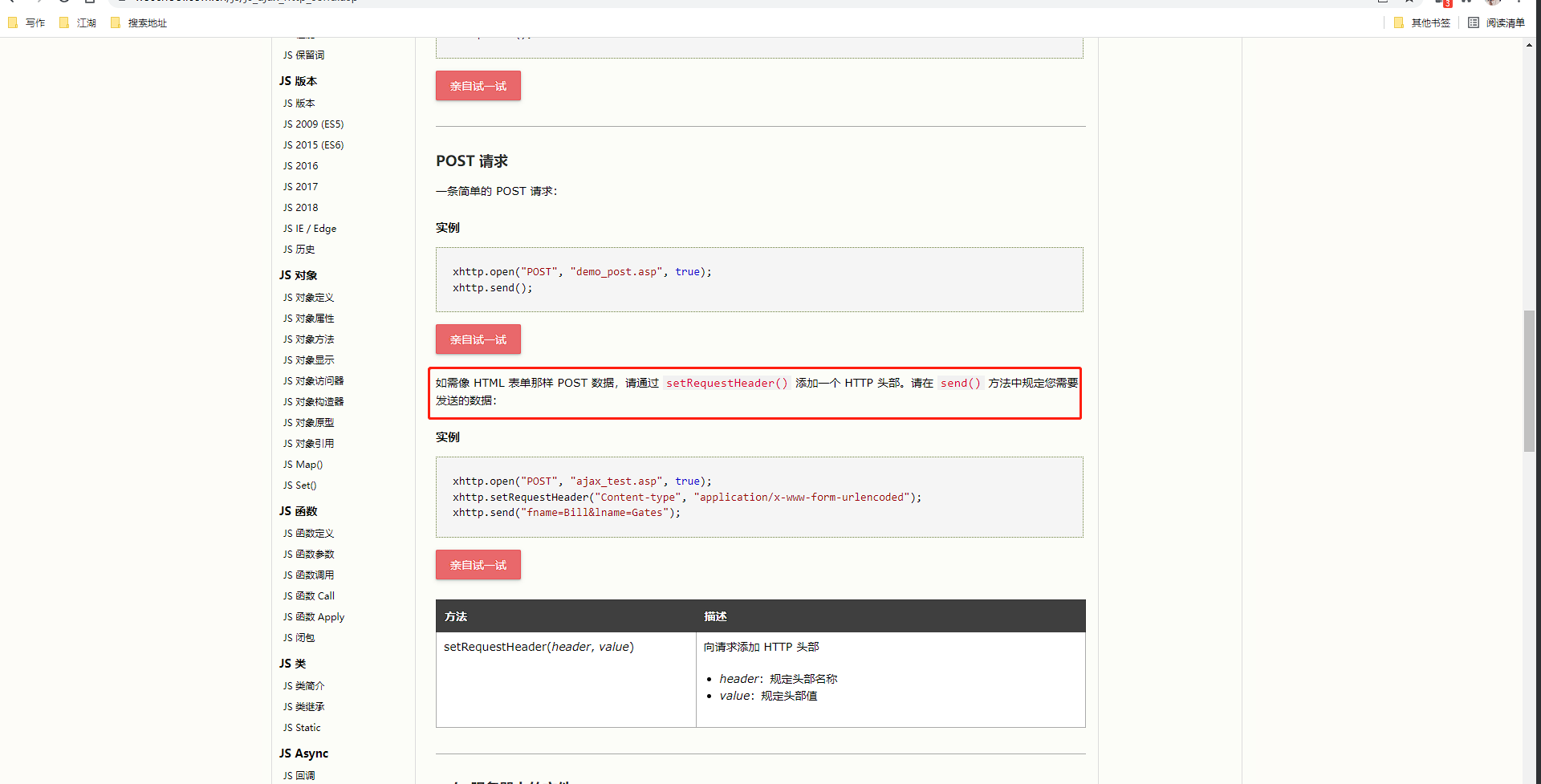This screenshot has width=1541, height=784.
Task: Click the vertical page scrollbar thumb
Action: click(1529, 381)
